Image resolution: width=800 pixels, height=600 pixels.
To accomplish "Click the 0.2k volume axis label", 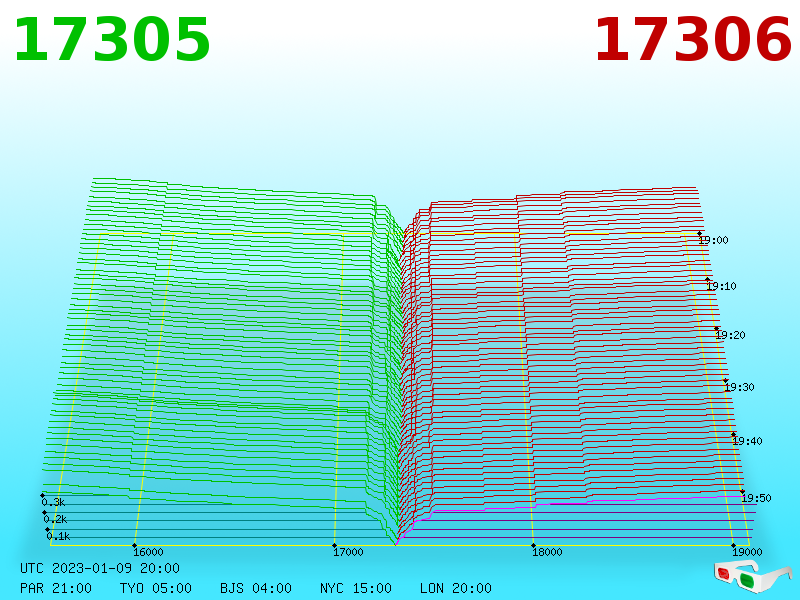I will point(55,519).
